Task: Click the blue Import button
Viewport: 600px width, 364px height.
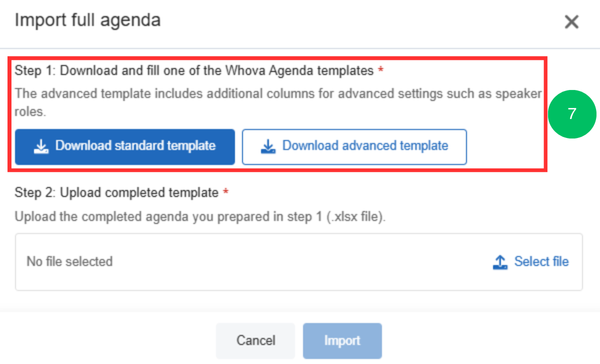Action: (x=342, y=341)
